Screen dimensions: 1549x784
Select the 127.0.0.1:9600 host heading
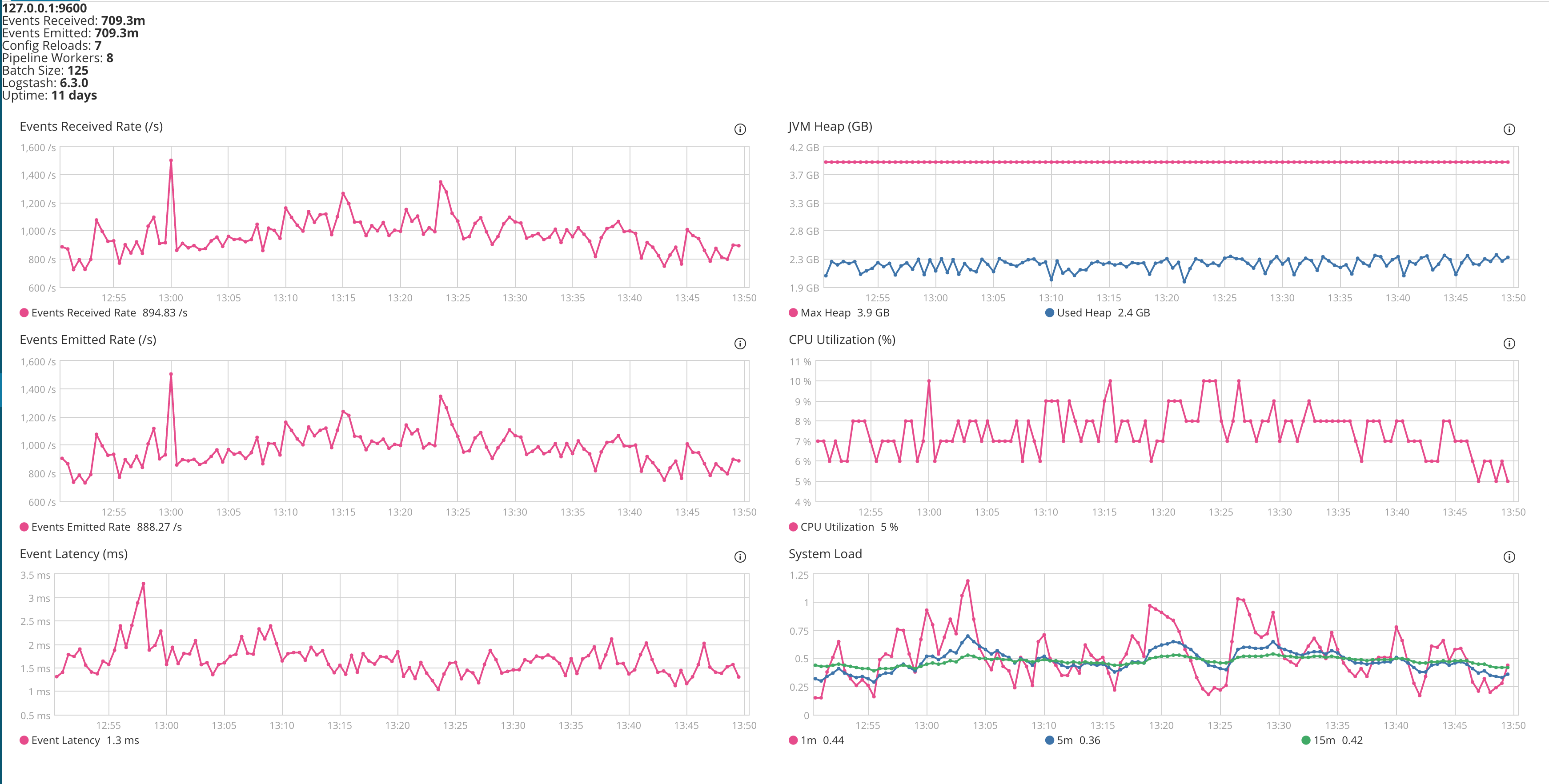tap(44, 8)
